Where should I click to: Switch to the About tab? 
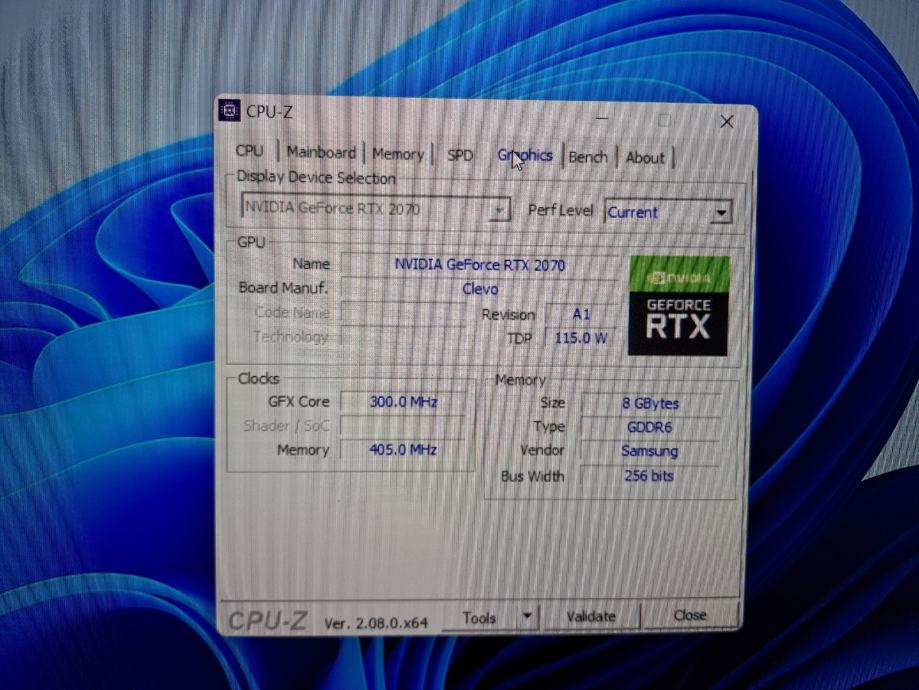coord(645,158)
